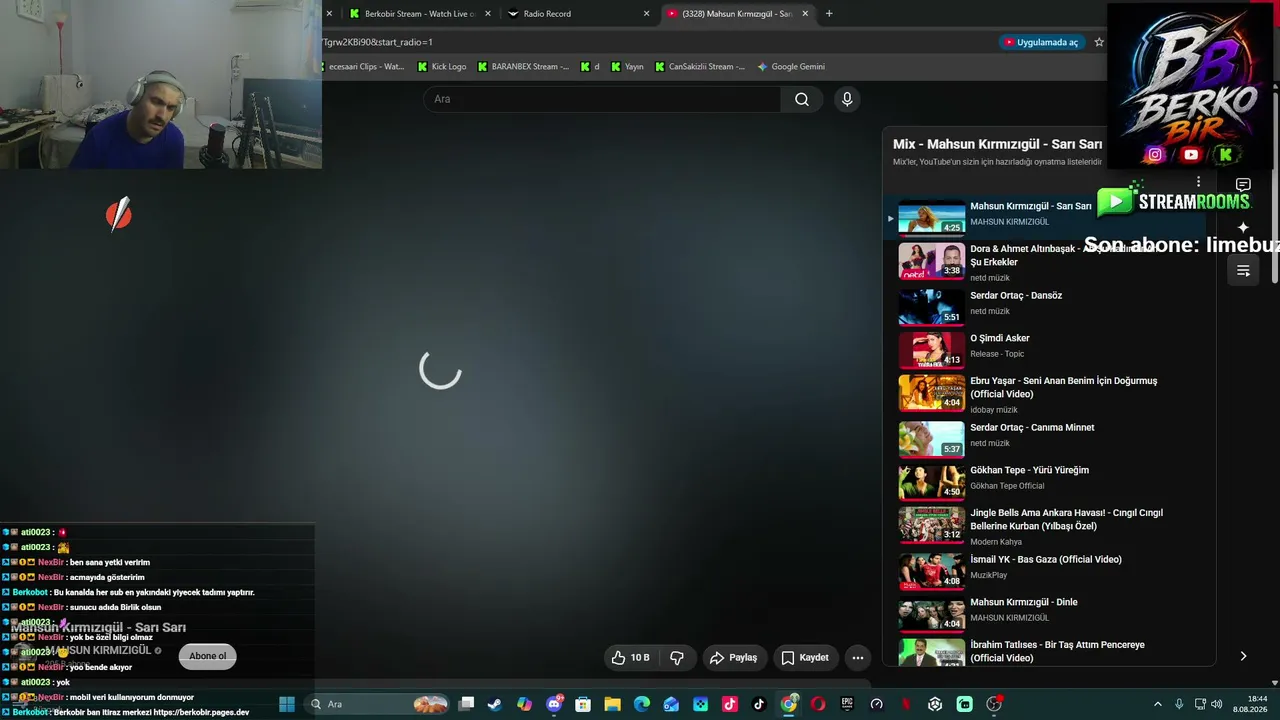Viewport: 1280px width, 720px height.
Task: Open the Mix playlist three-dot menu
Action: click(1198, 182)
